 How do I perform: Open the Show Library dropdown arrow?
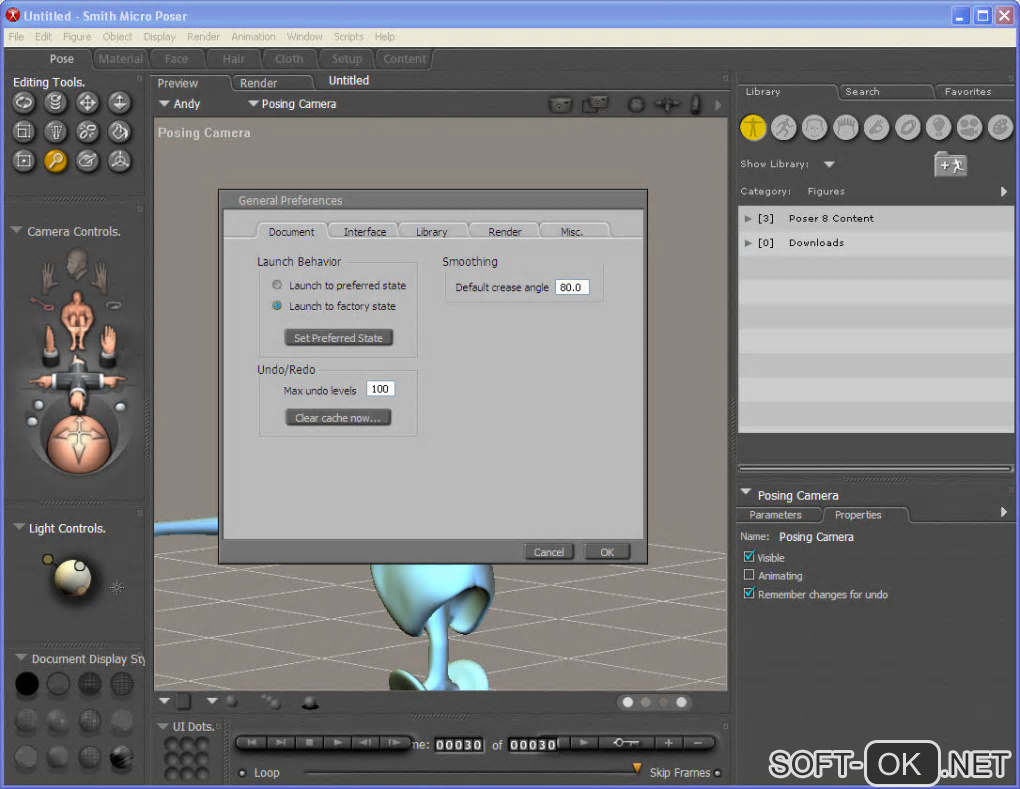click(x=829, y=164)
